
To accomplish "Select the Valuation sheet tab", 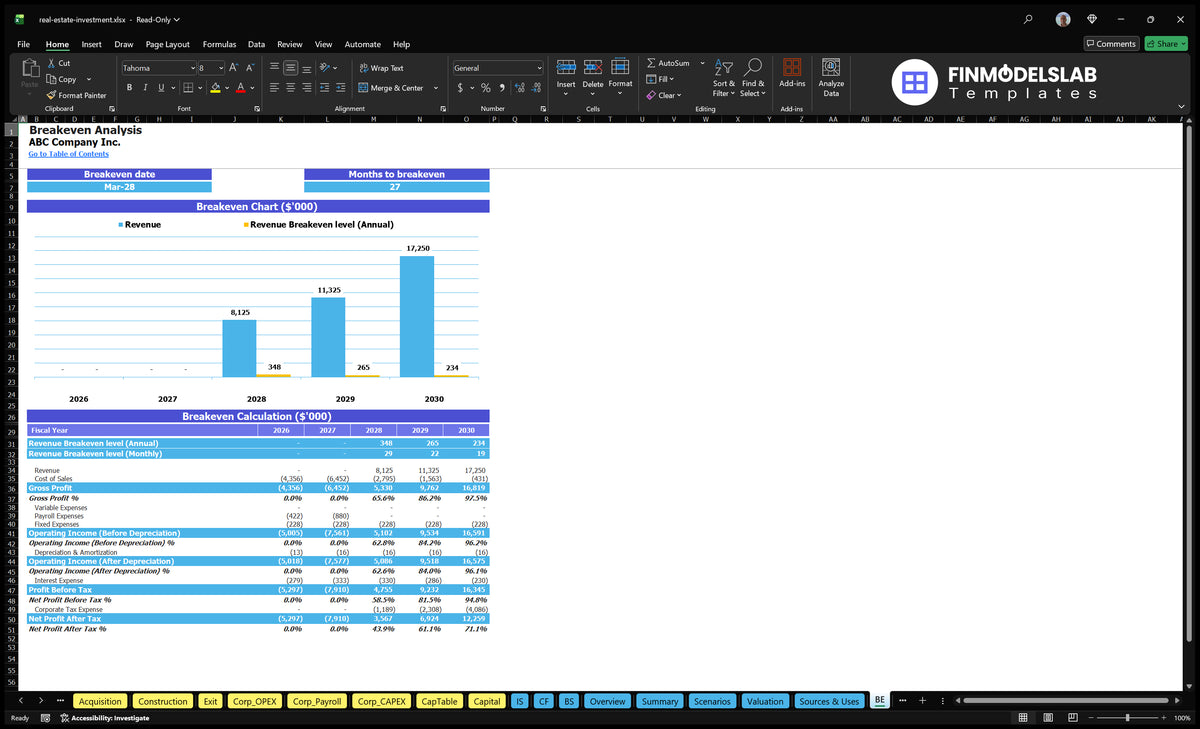I will (x=765, y=701).
